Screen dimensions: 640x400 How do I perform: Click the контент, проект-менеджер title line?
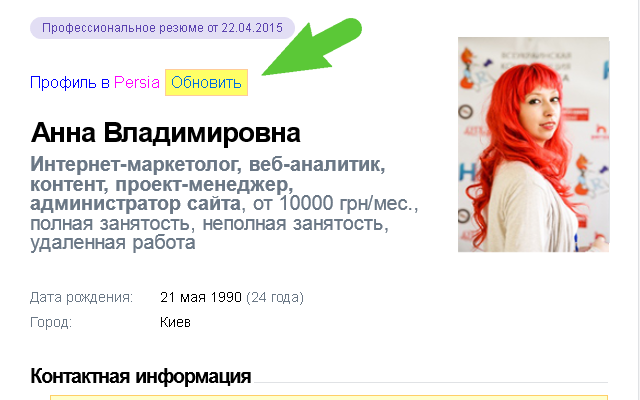(162, 184)
